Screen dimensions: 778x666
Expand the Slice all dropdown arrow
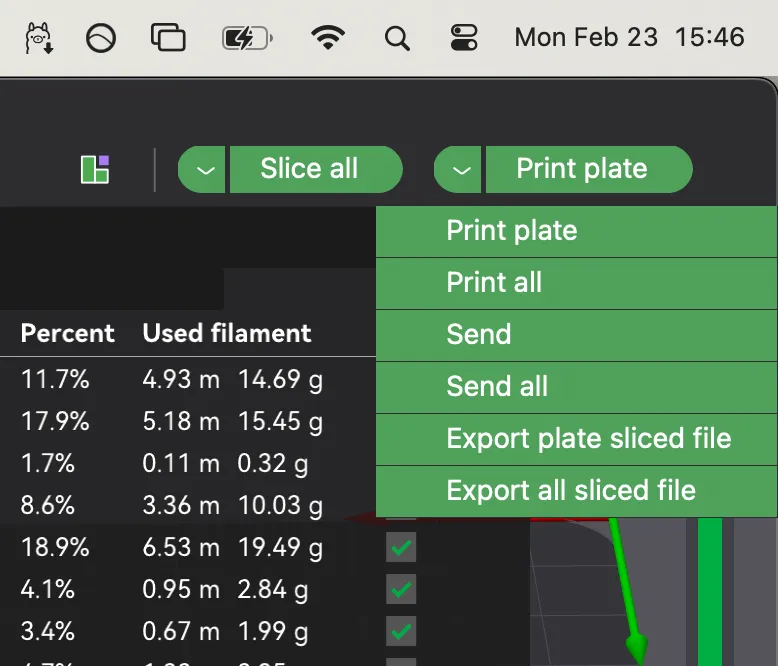202,170
